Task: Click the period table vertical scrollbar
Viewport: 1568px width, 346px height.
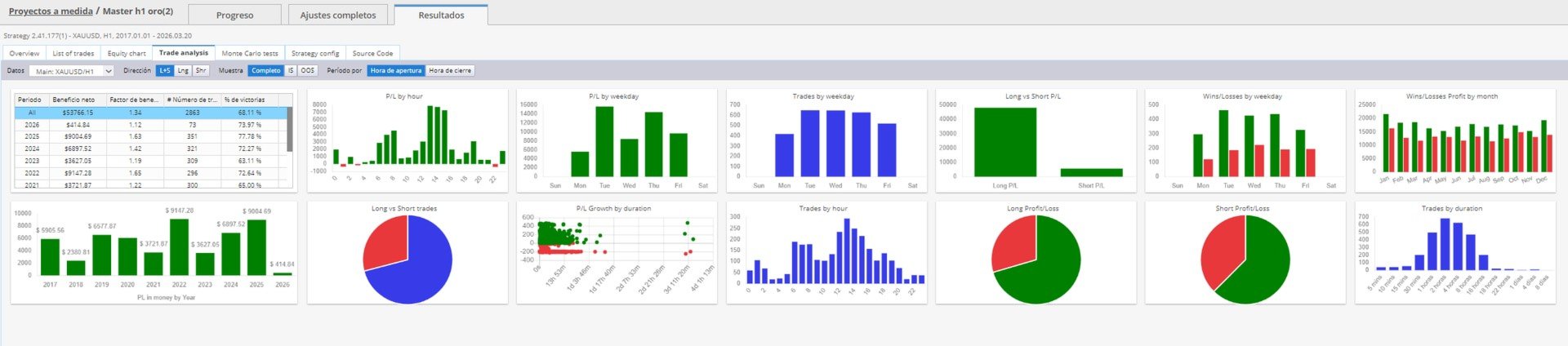Action: [x=289, y=129]
